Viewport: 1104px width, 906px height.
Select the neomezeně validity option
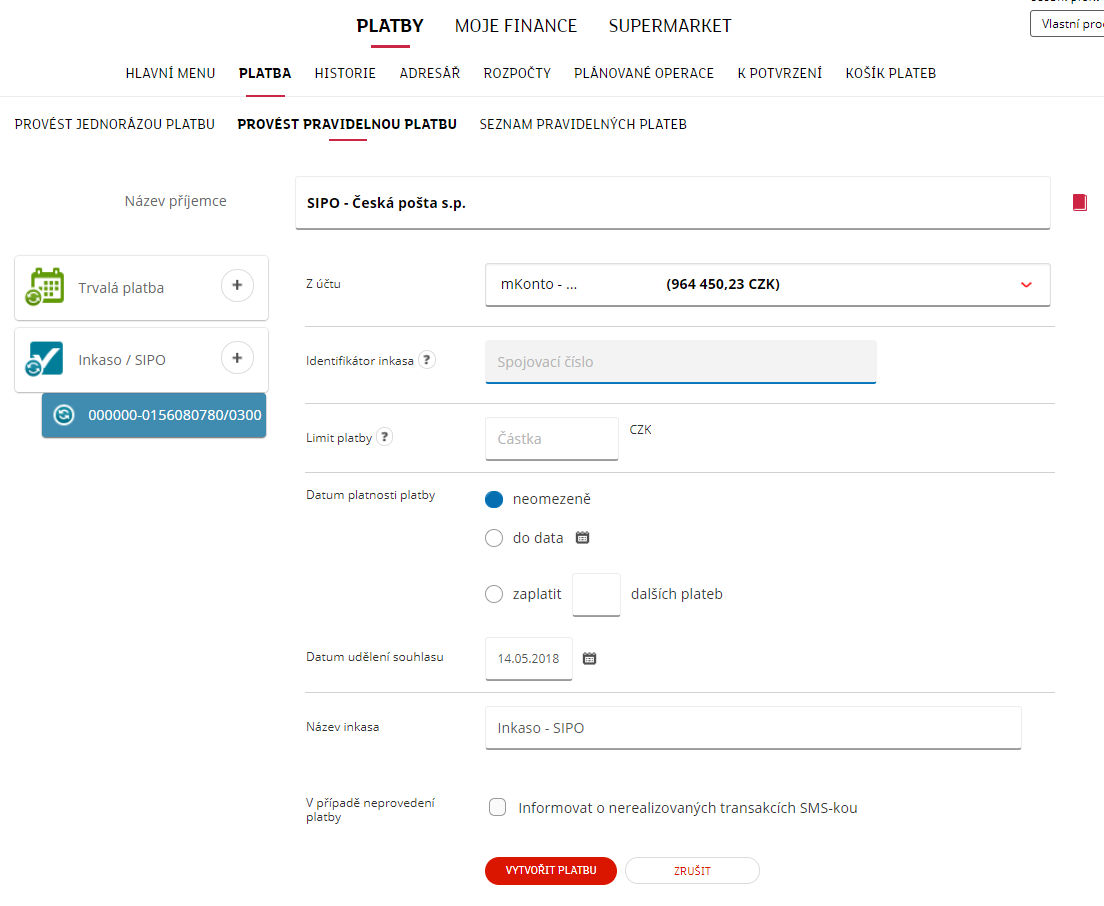pyautogui.click(x=494, y=499)
